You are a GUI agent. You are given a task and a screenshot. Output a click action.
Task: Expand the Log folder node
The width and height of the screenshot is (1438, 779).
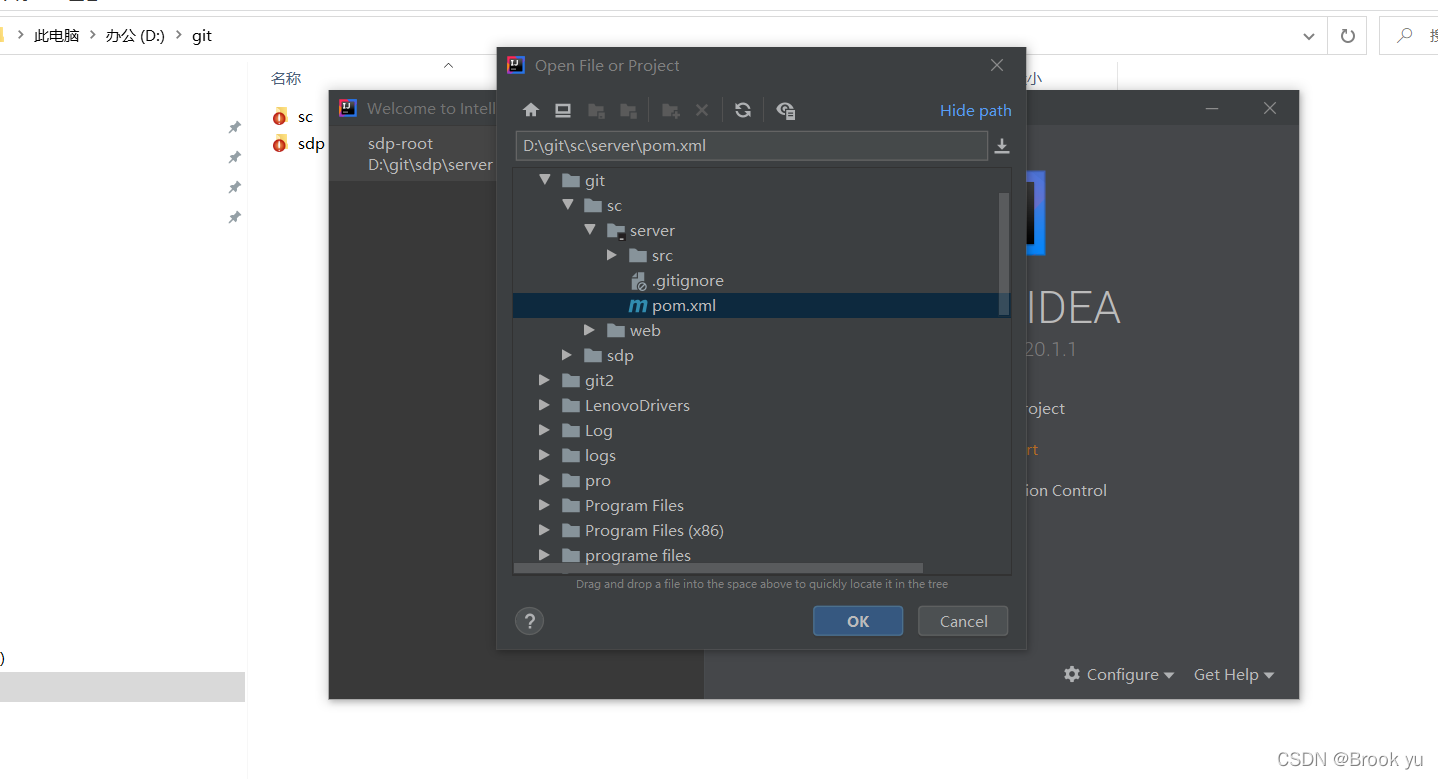pyautogui.click(x=544, y=430)
